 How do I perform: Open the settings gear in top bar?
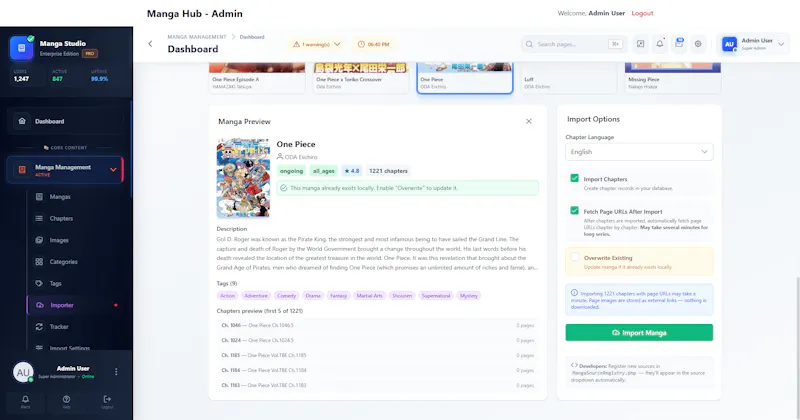[698, 44]
